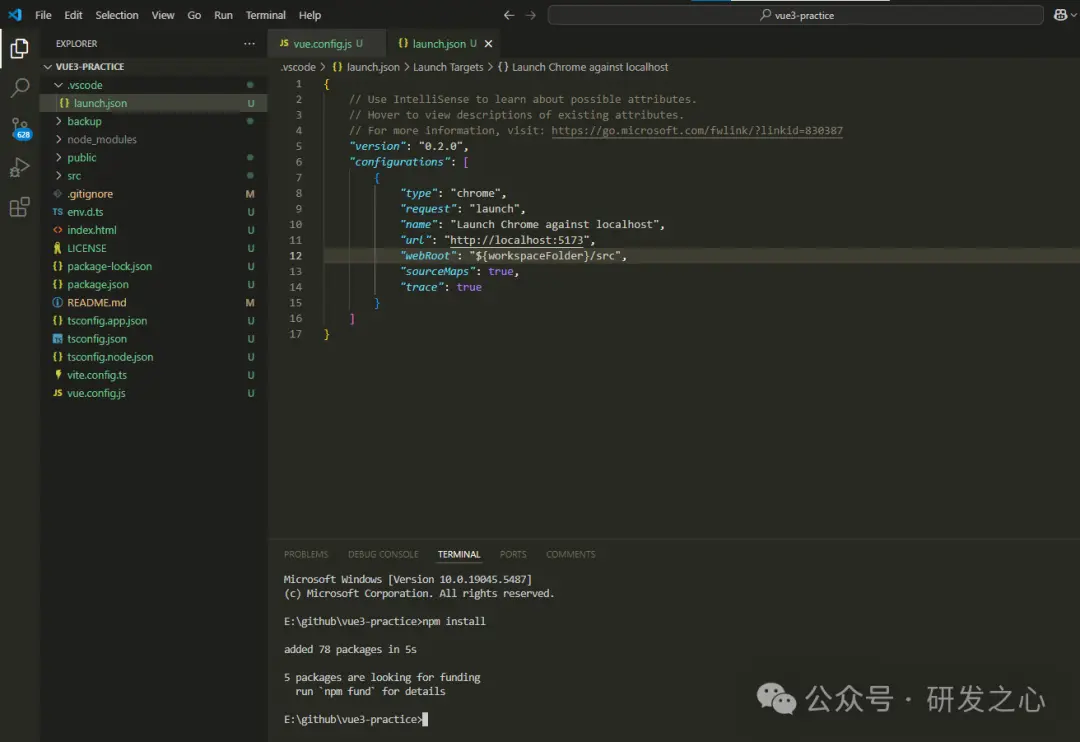Switch to the Debug Console panel tab
The height and width of the screenshot is (742, 1080).
pyautogui.click(x=383, y=554)
